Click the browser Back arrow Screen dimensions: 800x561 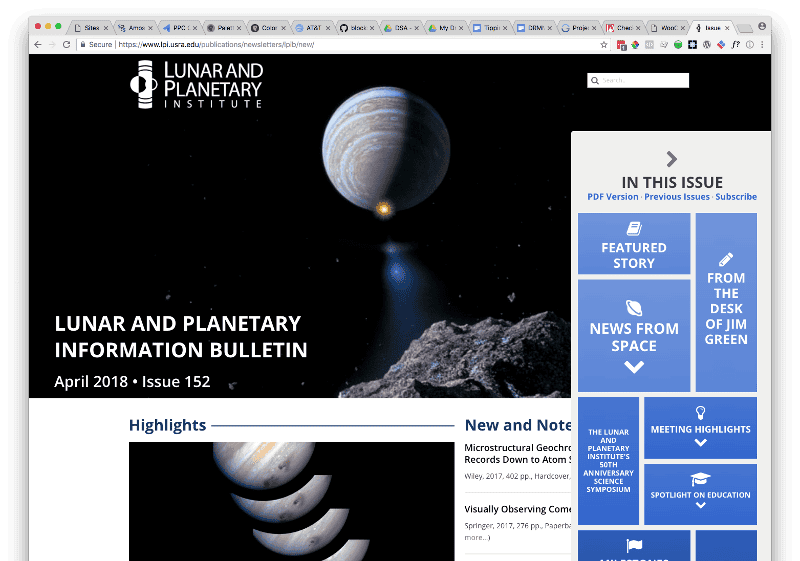click(x=38, y=44)
